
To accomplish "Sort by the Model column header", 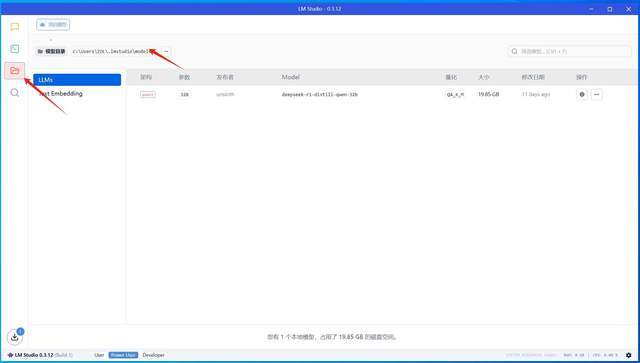I will pyautogui.click(x=291, y=77).
